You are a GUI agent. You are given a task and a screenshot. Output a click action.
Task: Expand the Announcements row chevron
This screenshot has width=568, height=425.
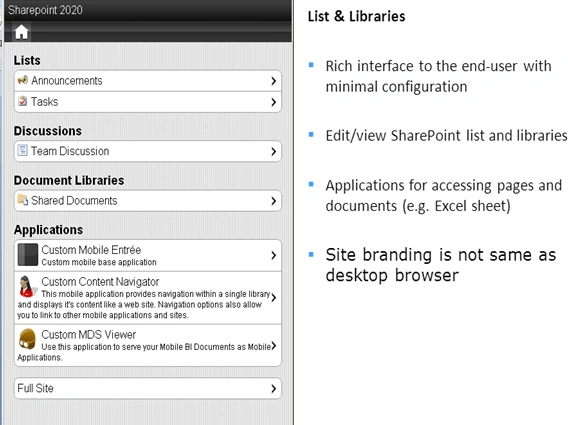273,81
